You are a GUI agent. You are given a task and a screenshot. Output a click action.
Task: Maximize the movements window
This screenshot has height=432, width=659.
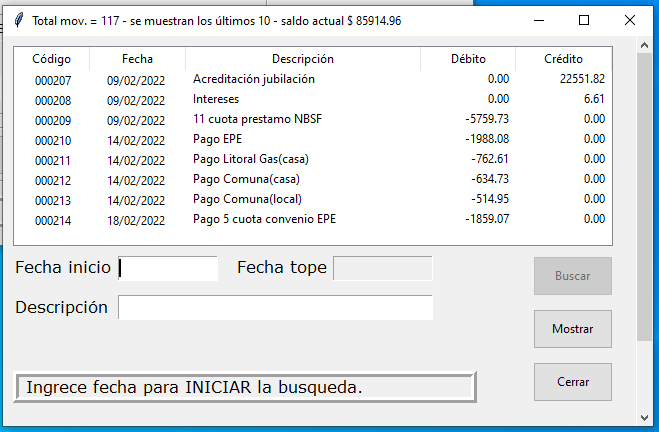click(x=584, y=20)
